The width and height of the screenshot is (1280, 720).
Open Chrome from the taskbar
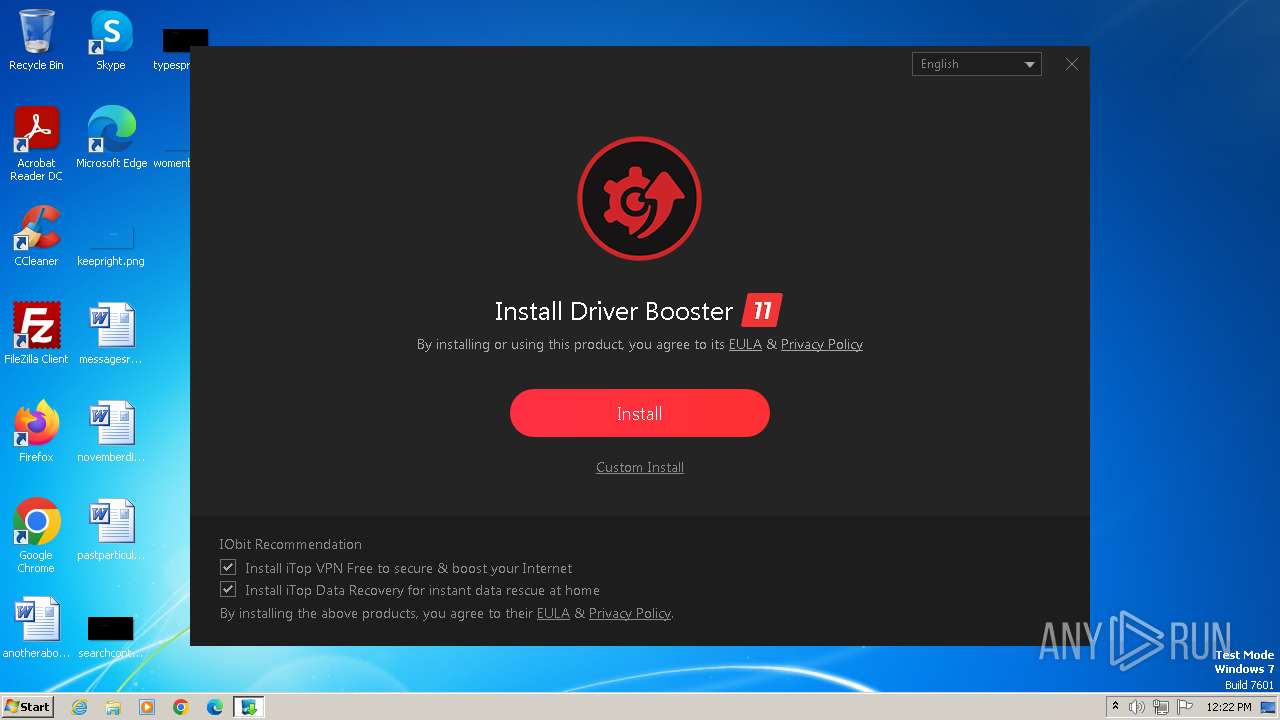pyautogui.click(x=181, y=707)
